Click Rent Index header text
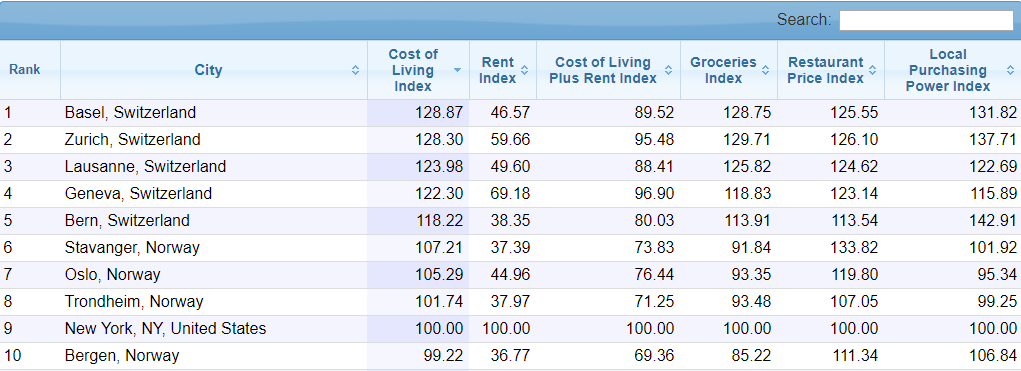The image size is (1021, 371). pyautogui.click(x=498, y=70)
